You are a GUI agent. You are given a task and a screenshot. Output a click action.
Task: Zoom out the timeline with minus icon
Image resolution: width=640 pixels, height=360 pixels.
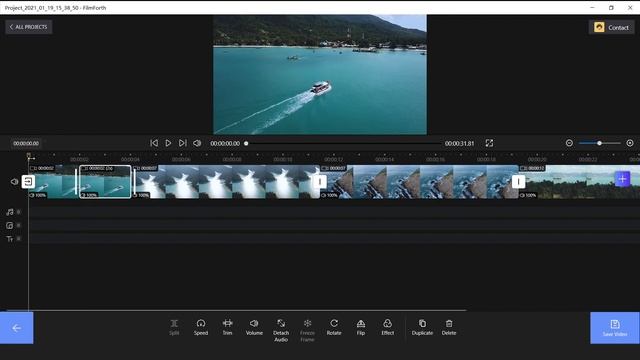(569, 143)
